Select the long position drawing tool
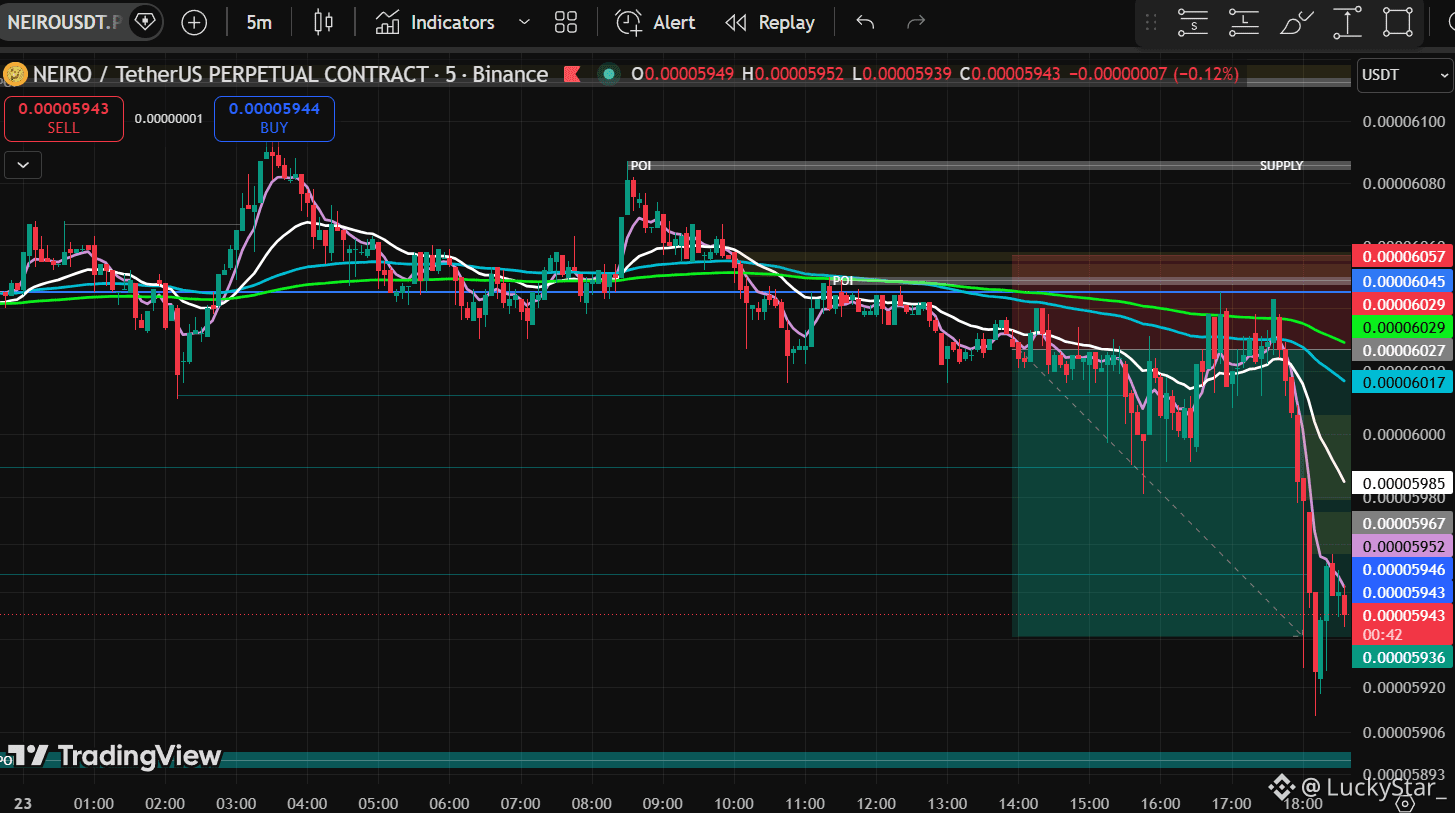Image resolution: width=1455 pixels, height=813 pixels. pos(1243,22)
